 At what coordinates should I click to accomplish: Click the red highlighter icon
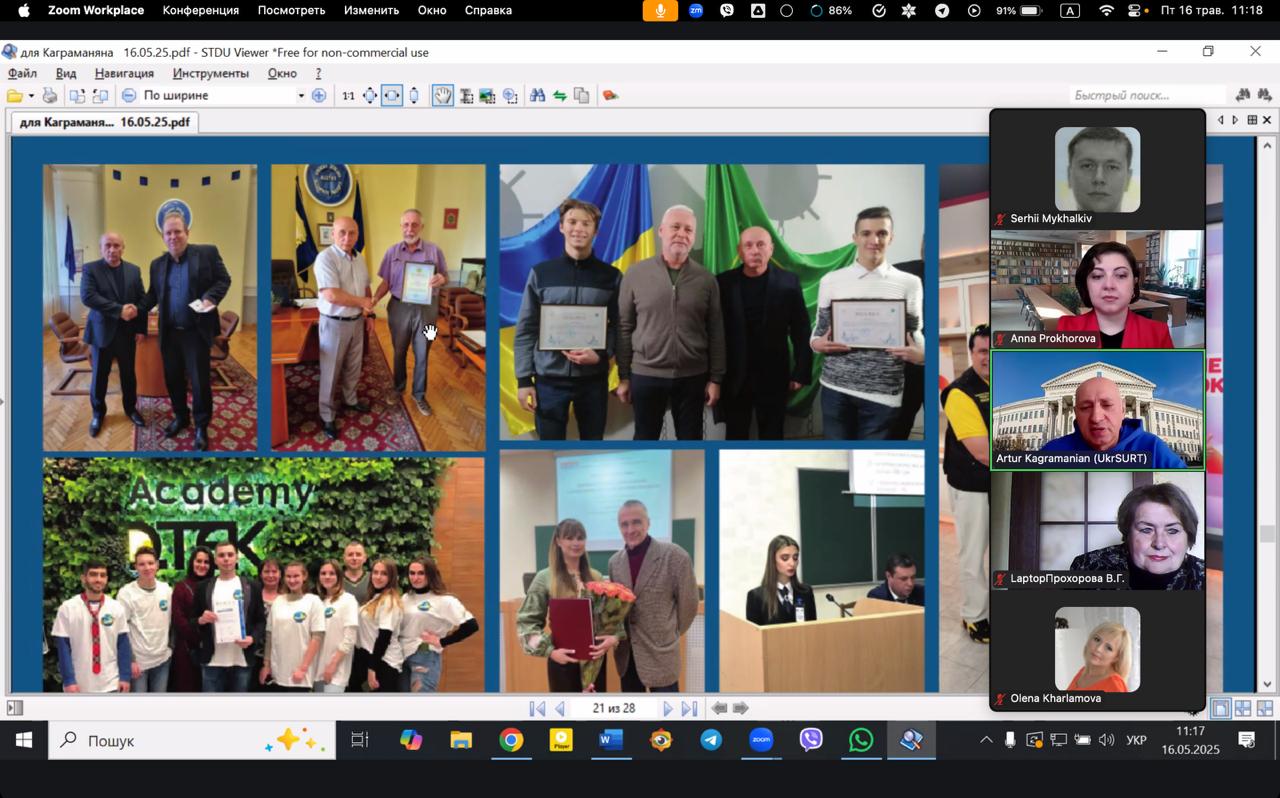click(610, 96)
